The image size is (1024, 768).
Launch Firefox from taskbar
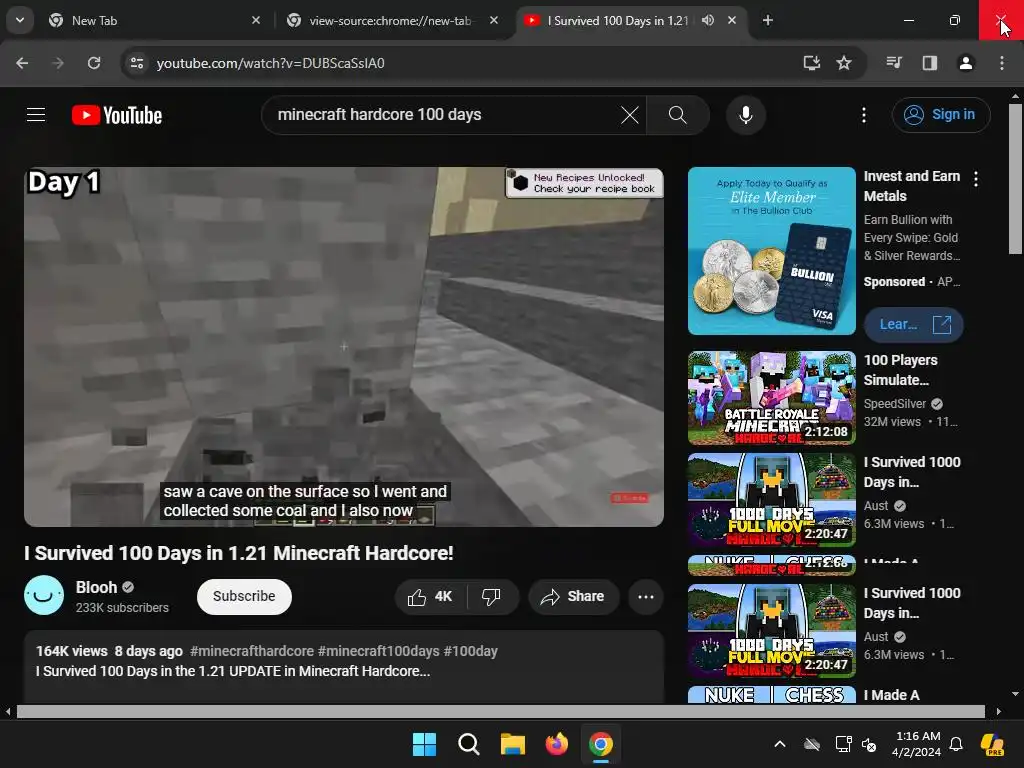click(x=556, y=744)
